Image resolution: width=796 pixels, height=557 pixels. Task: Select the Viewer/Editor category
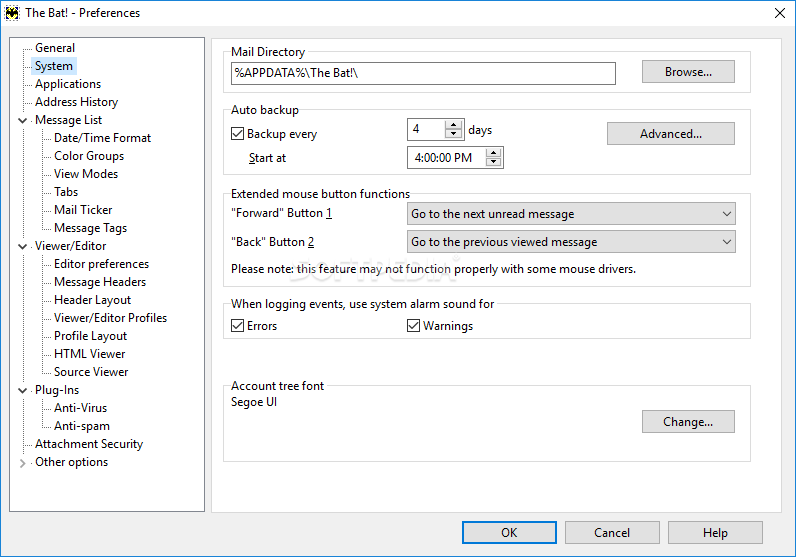71,246
